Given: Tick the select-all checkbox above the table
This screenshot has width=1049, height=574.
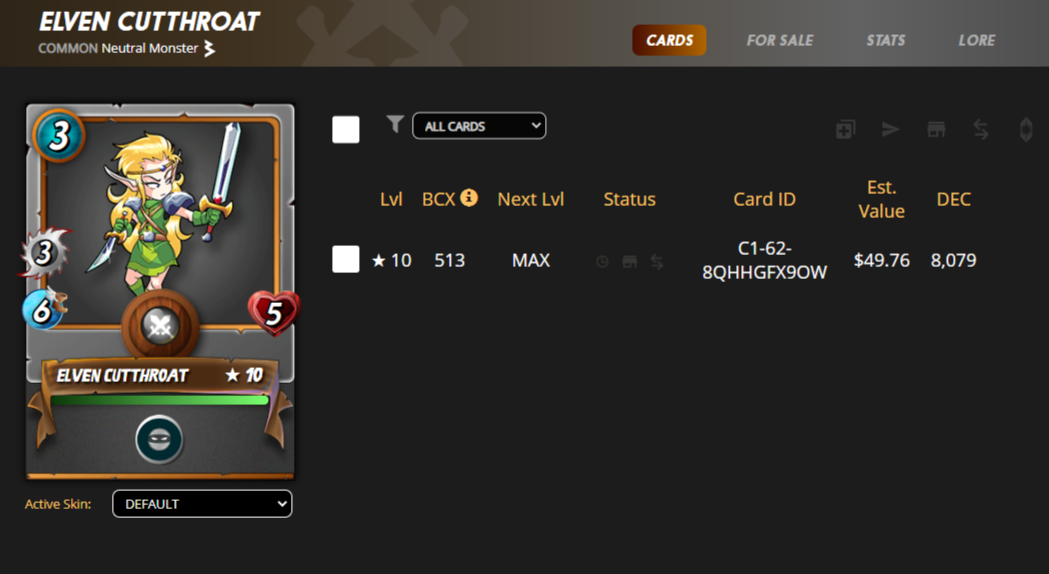Looking at the screenshot, I should coord(346,129).
